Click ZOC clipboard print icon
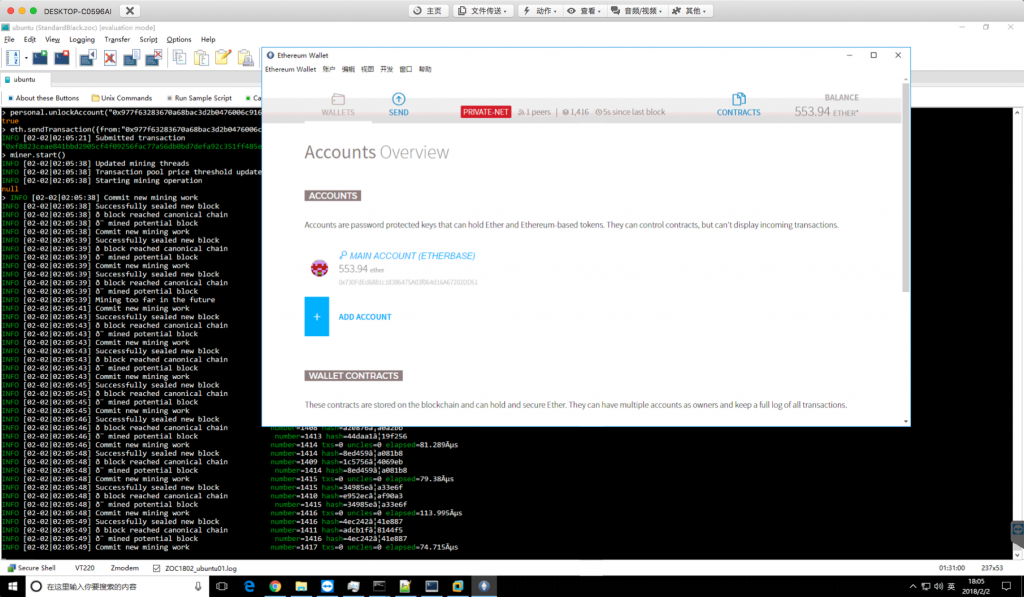The height and width of the screenshot is (597, 1024). pos(246,58)
